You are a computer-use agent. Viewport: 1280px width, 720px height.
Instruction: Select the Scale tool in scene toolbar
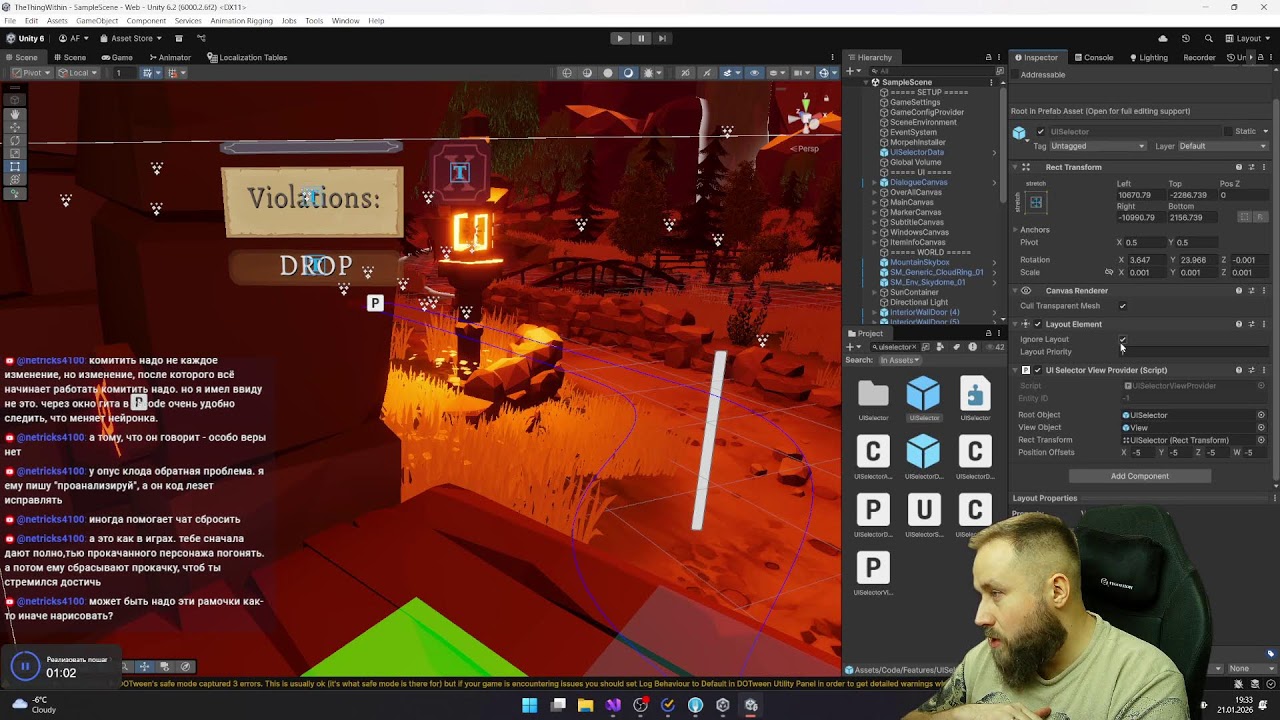pyautogui.click(x=15, y=153)
